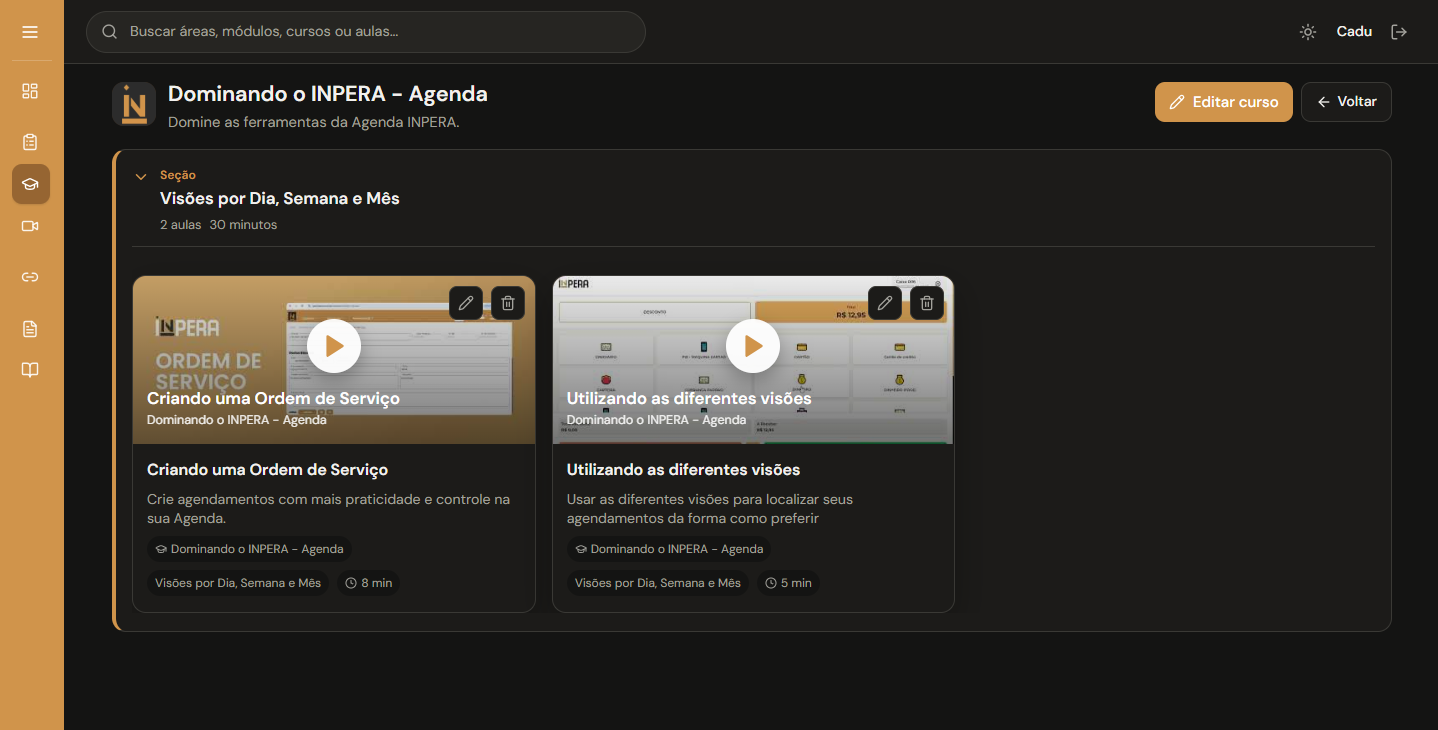Edit the Utilizando as diferentes visões lesson
1438x730 pixels.
885,303
